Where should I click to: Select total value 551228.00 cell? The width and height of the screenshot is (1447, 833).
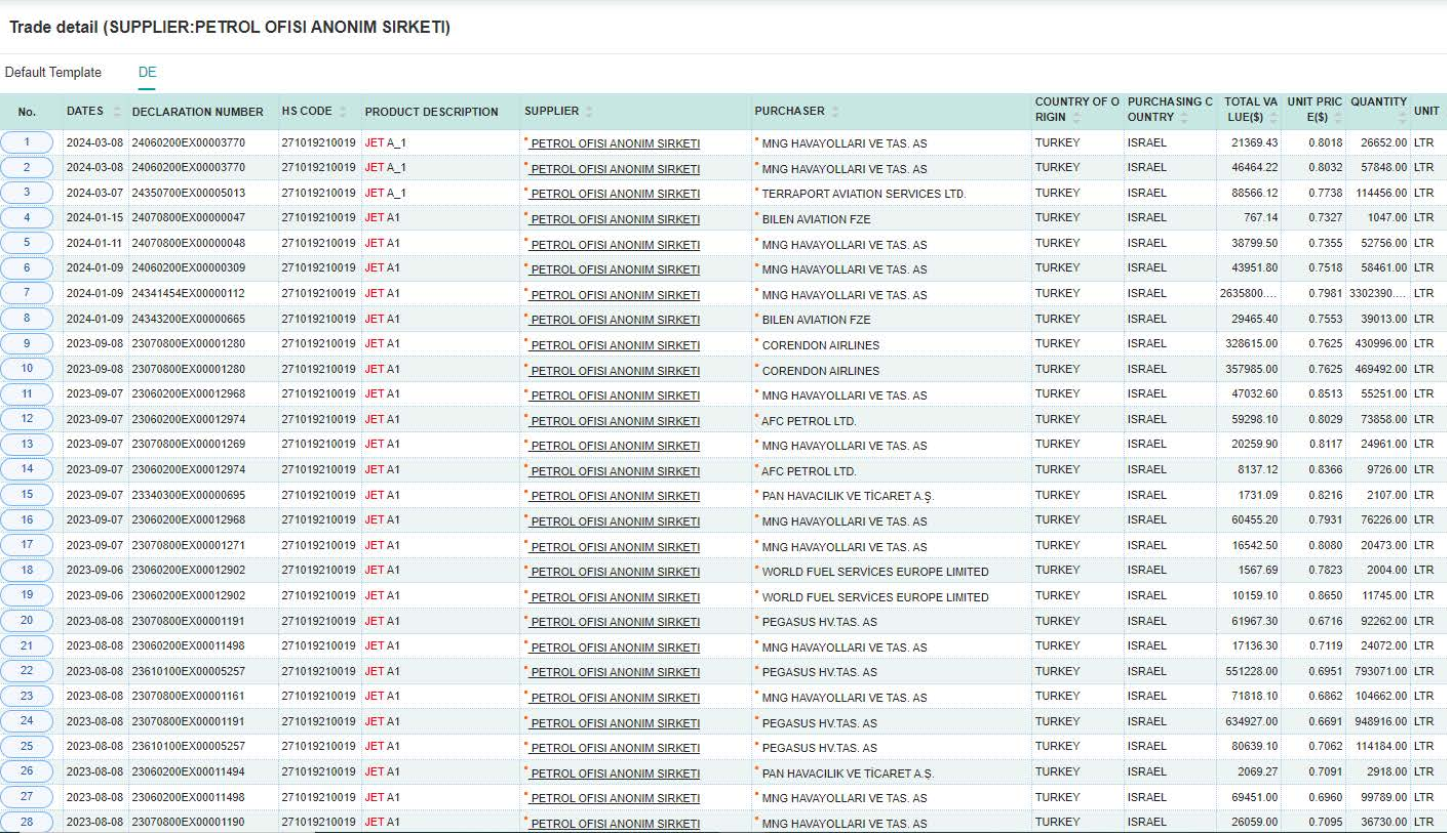pyautogui.click(x=1251, y=671)
